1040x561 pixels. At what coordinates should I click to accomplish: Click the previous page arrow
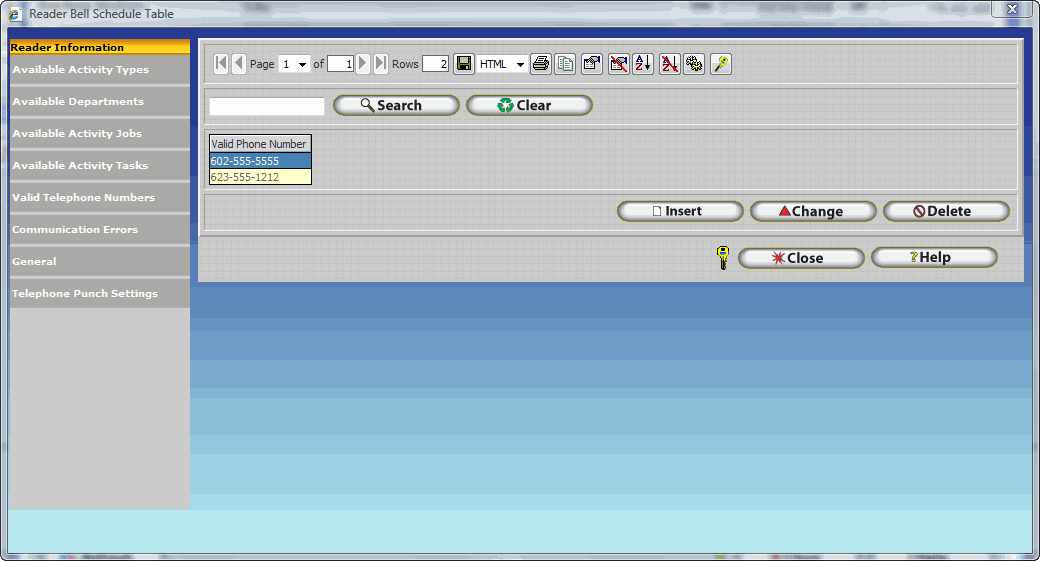pyautogui.click(x=238, y=64)
